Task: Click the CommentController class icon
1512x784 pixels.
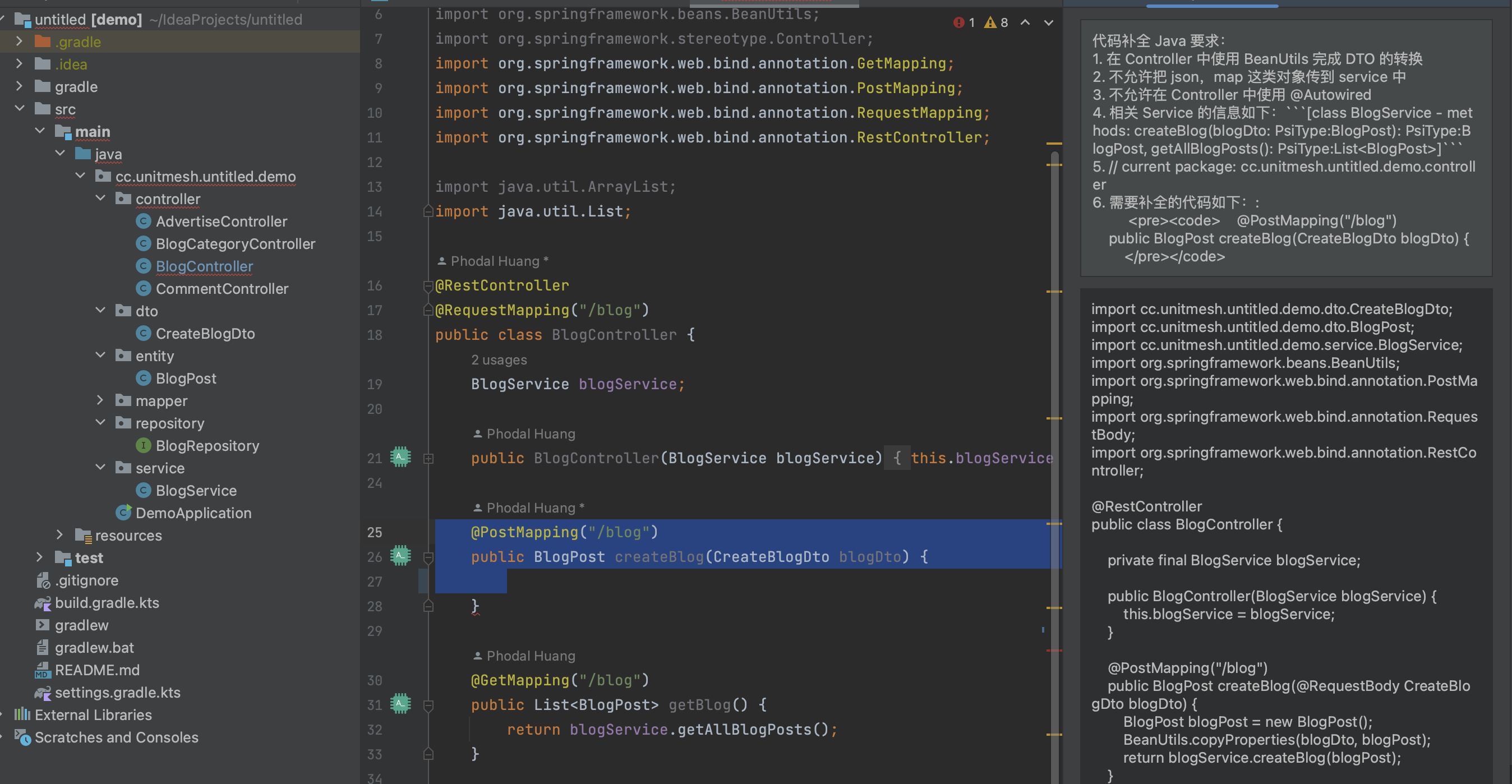Action: (x=143, y=288)
